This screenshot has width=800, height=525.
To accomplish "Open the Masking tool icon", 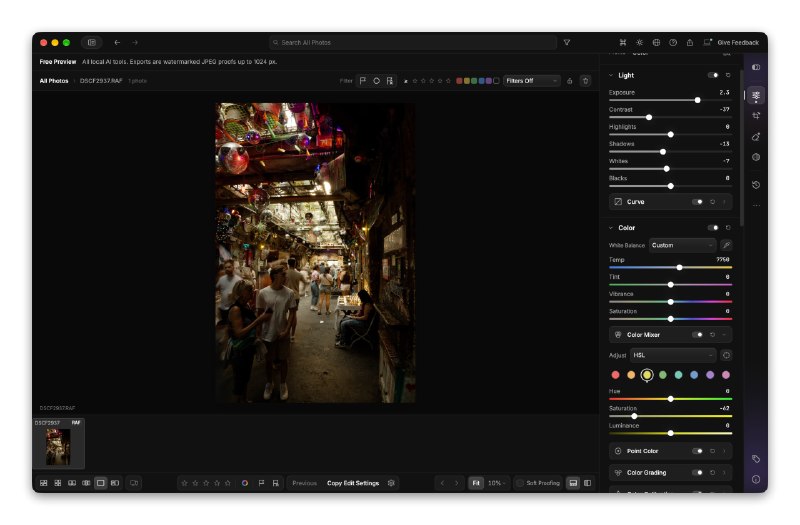I will coord(756,157).
